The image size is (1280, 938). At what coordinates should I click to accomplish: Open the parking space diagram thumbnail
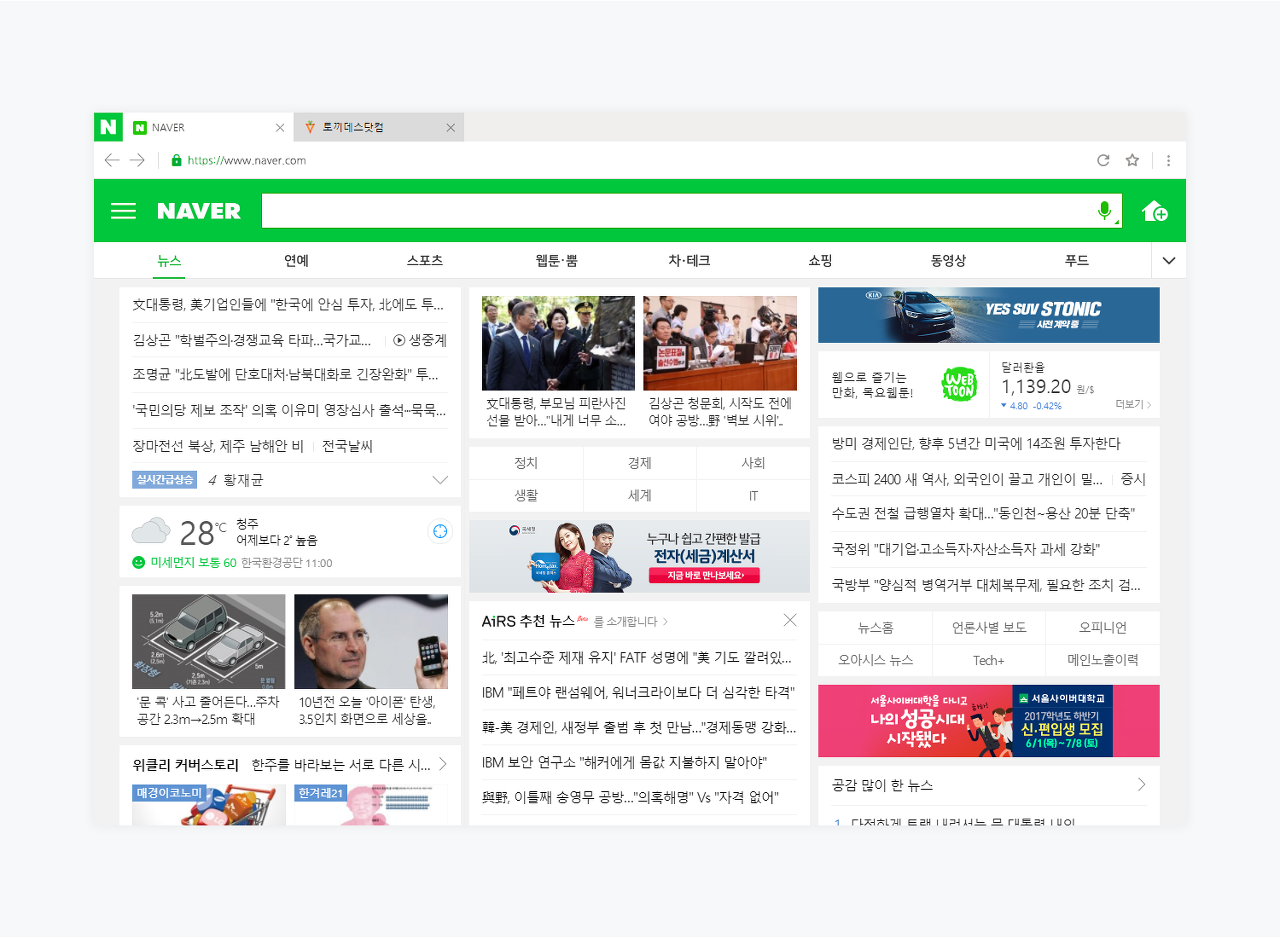[208, 641]
